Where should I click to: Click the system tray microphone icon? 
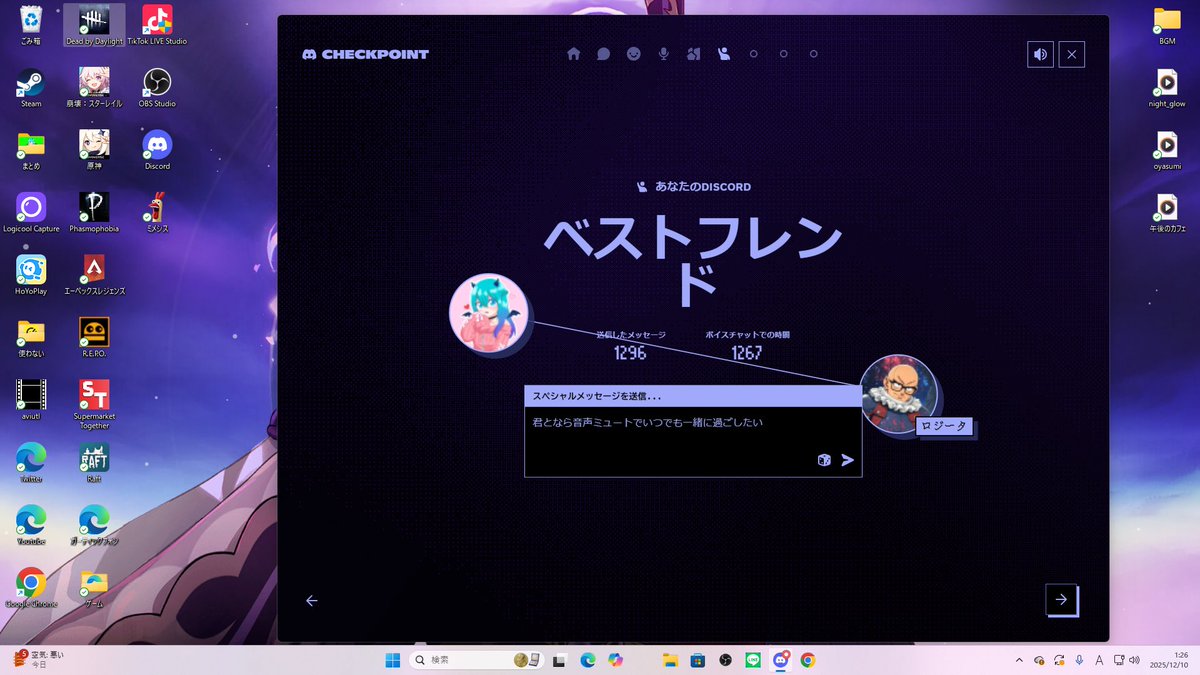(x=1080, y=660)
